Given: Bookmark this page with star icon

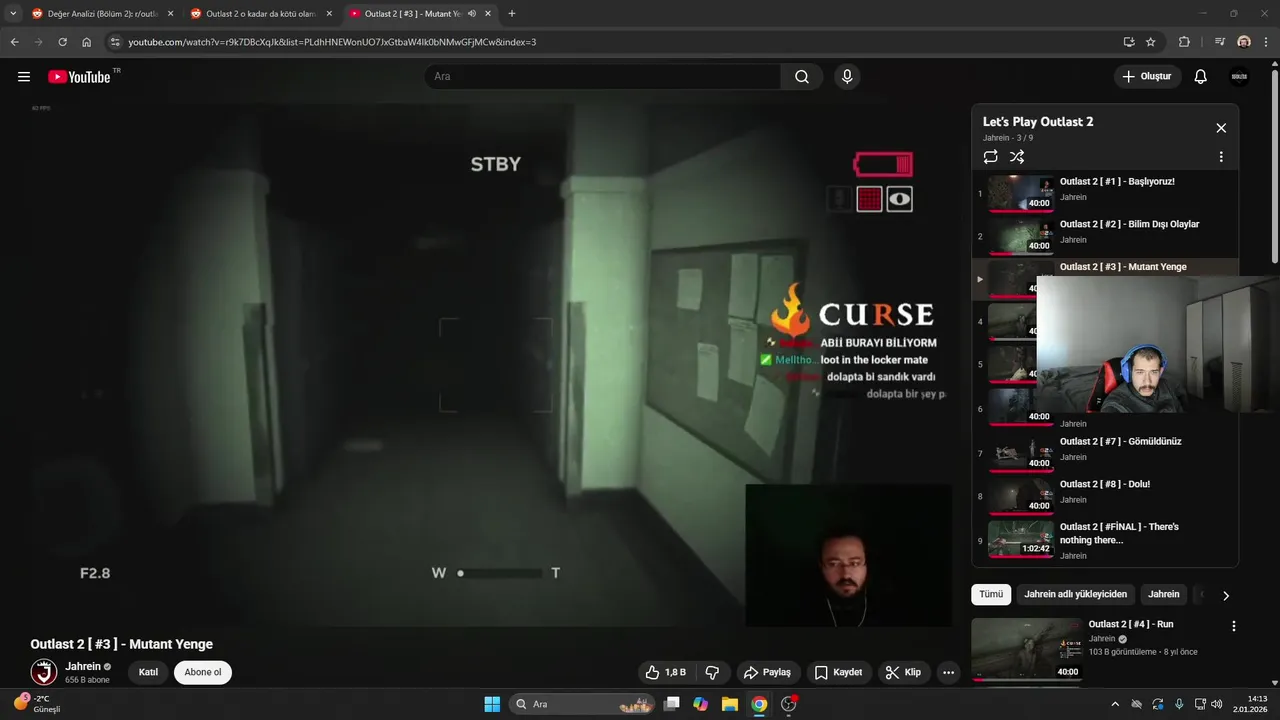Looking at the screenshot, I should pyautogui.click(x=1151, y=42).
